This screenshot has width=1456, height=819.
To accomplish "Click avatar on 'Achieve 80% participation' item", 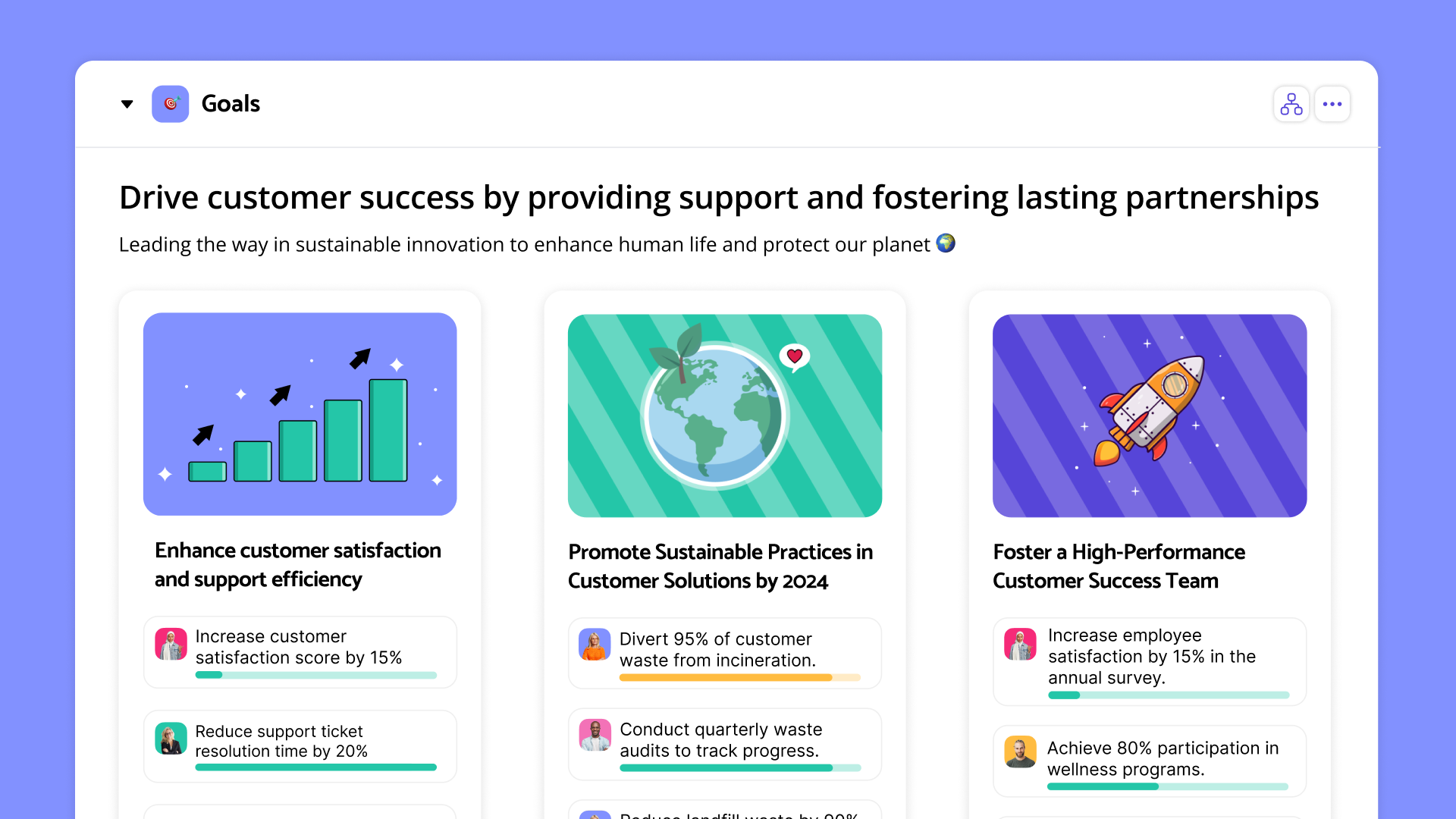I will 1020,752.
